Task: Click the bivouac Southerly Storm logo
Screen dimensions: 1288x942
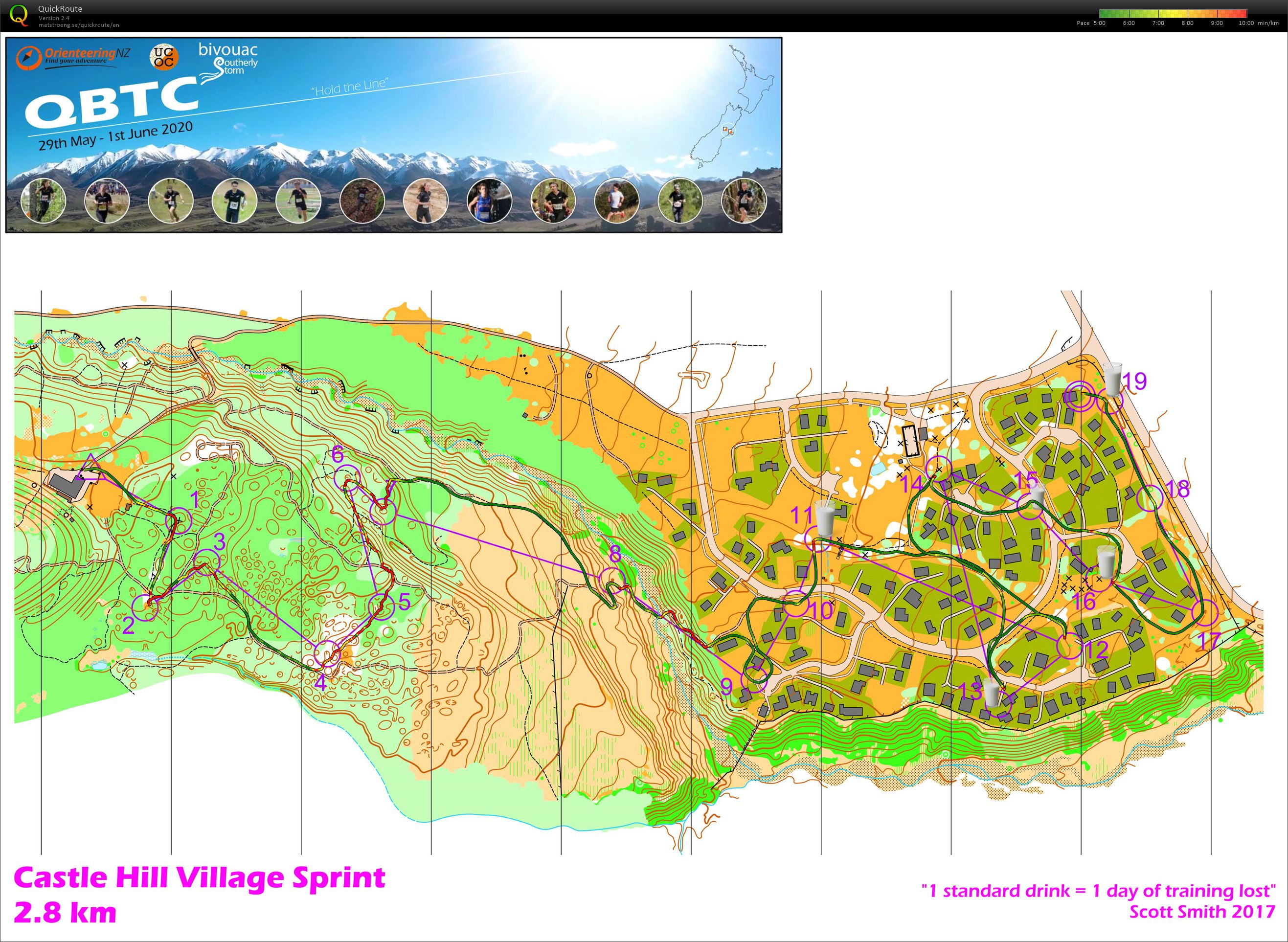Action: pyautogui.click(x=228, y=59)
